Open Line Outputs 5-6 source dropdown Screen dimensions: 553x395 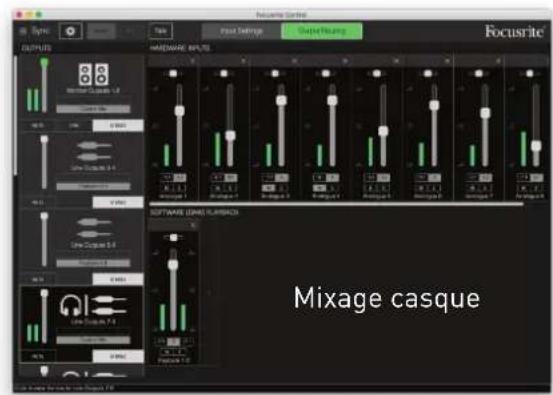click(x=93, y=263)
